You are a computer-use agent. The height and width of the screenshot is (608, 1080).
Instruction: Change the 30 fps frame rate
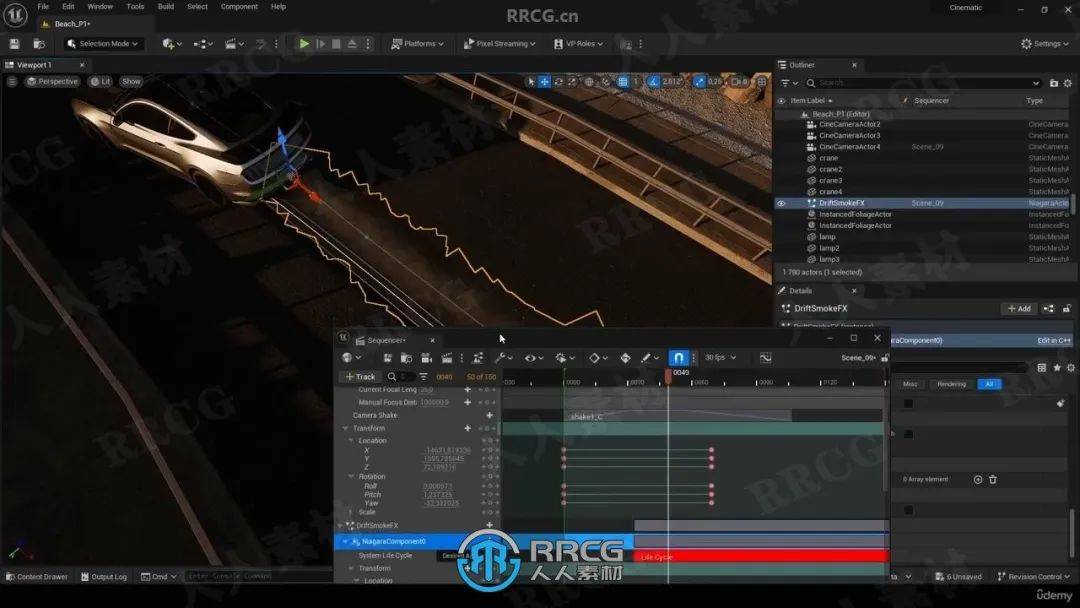pyautogui.click(x=720, y=357)
